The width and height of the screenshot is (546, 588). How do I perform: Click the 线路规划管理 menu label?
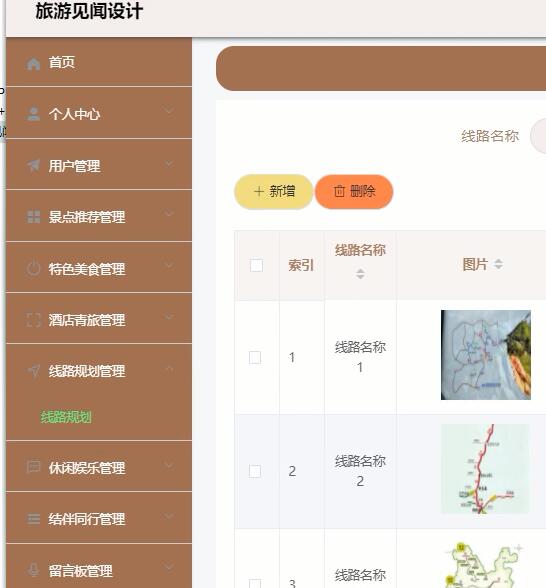pos(87,371)
